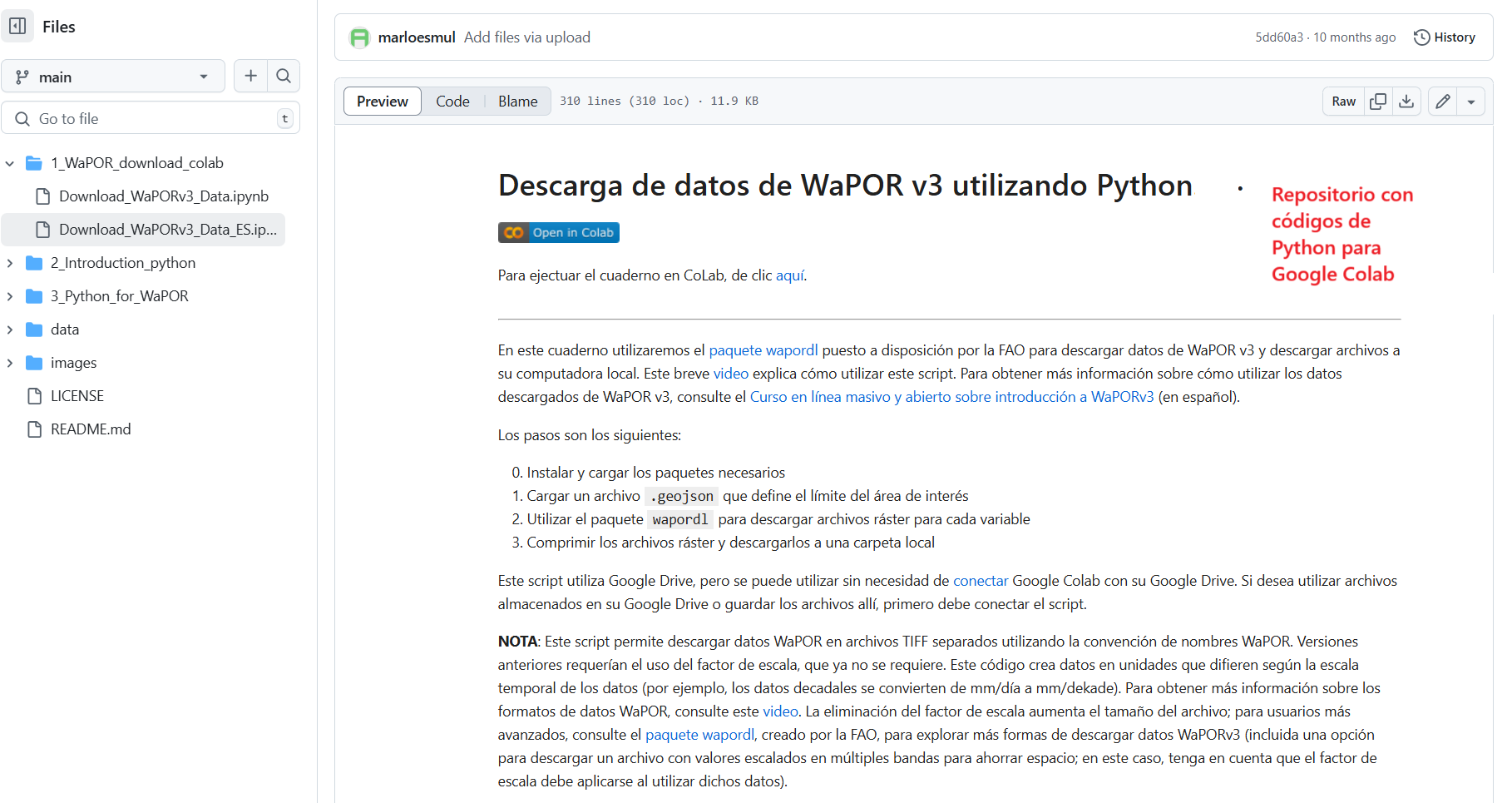This screenshot has height=803, width=1512.
Task: Download the raw file icon
Action: coord(1406,102)
